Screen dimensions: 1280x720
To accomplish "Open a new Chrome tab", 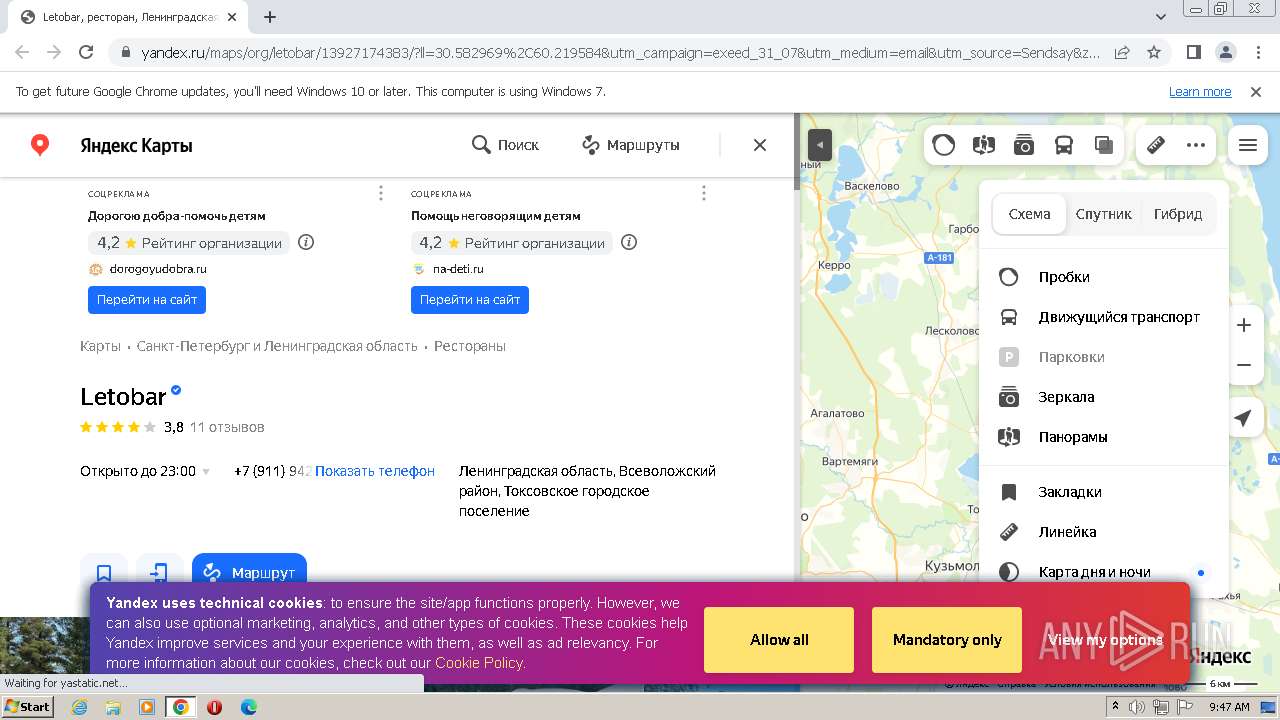I will (x=270, y=17).
